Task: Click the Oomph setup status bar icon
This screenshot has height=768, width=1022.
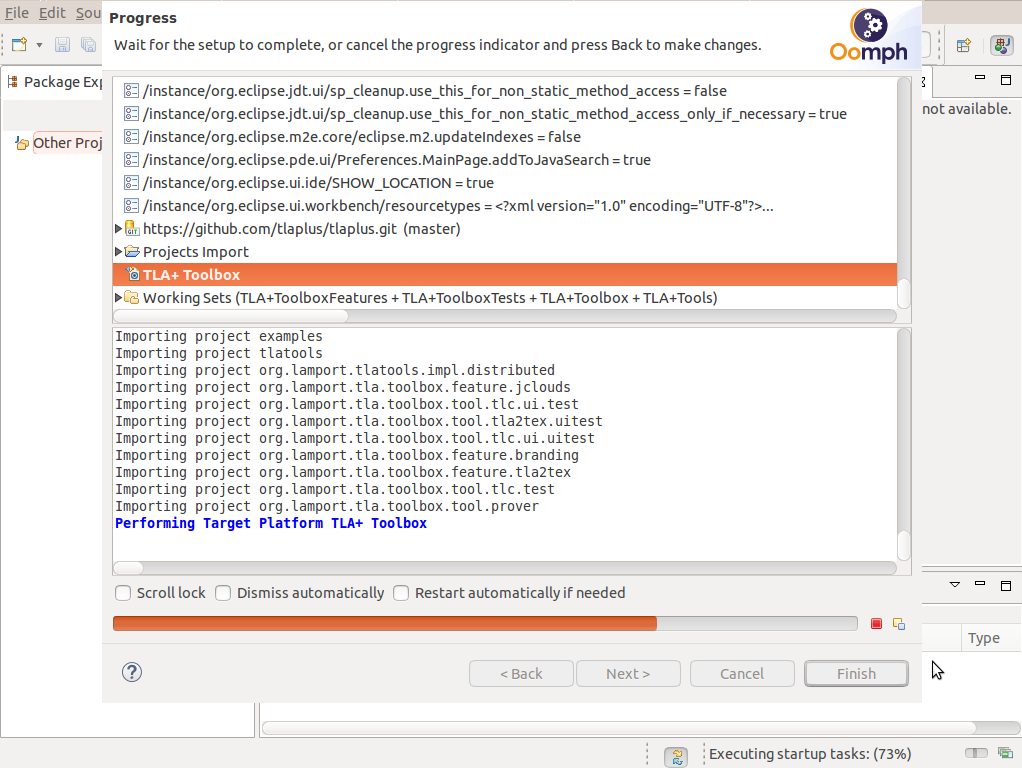Action: [x=677, y=756]
